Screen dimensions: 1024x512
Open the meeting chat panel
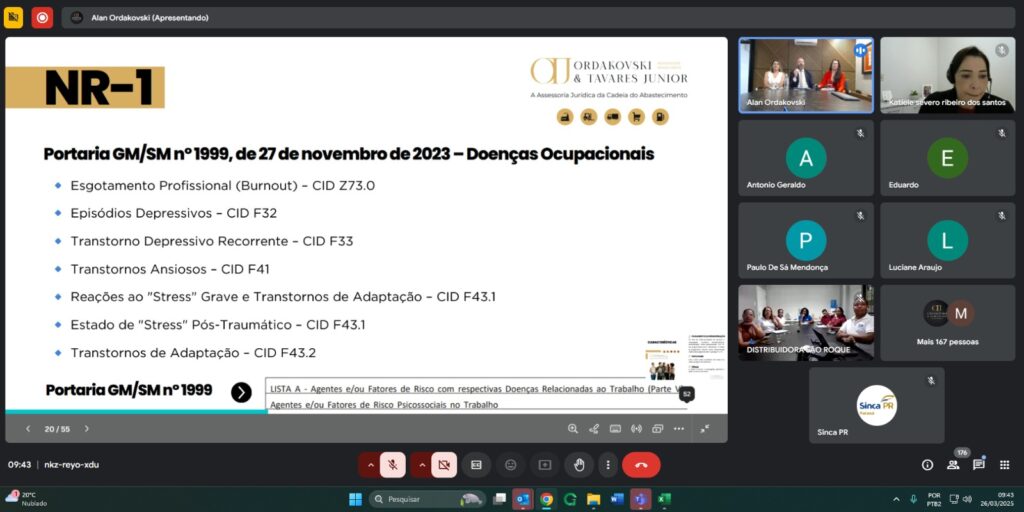(x=979, y=465)
